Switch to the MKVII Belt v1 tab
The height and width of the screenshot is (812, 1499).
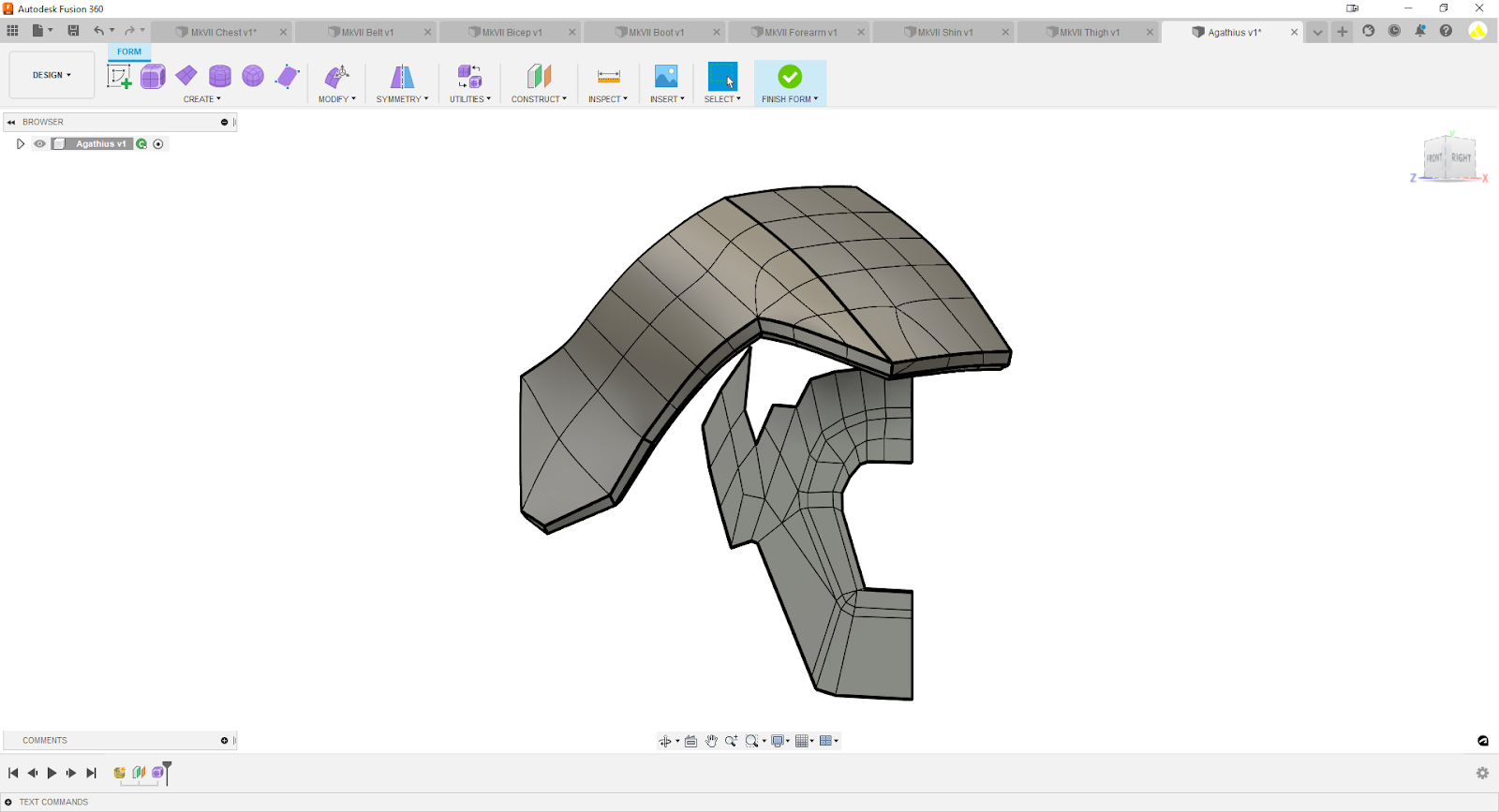(x=366, y=32)
